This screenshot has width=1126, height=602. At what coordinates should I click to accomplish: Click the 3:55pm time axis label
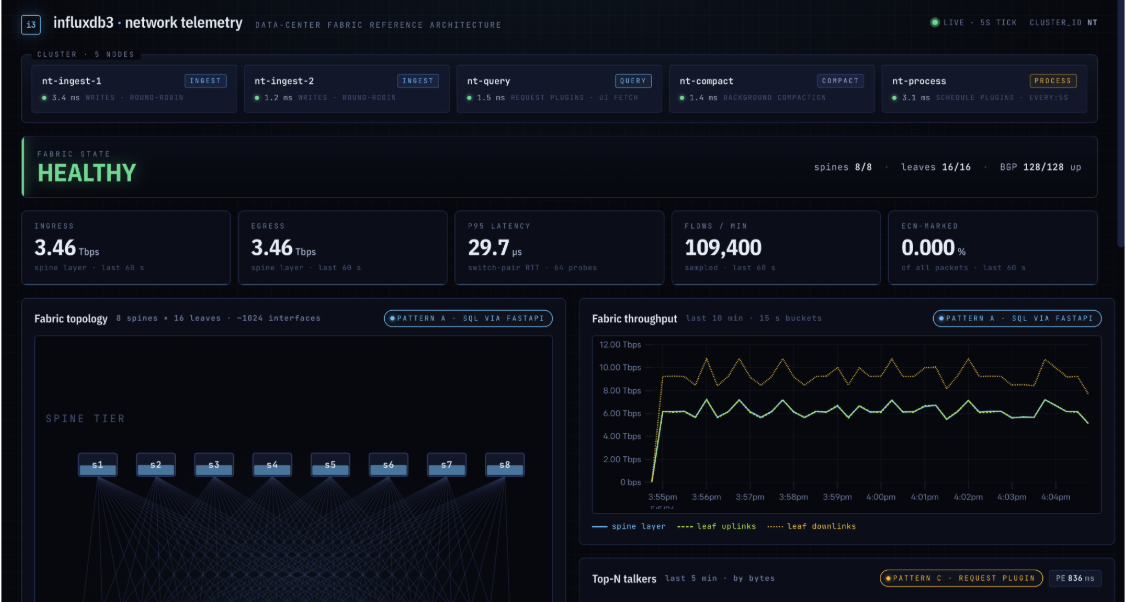click(662, 497)
